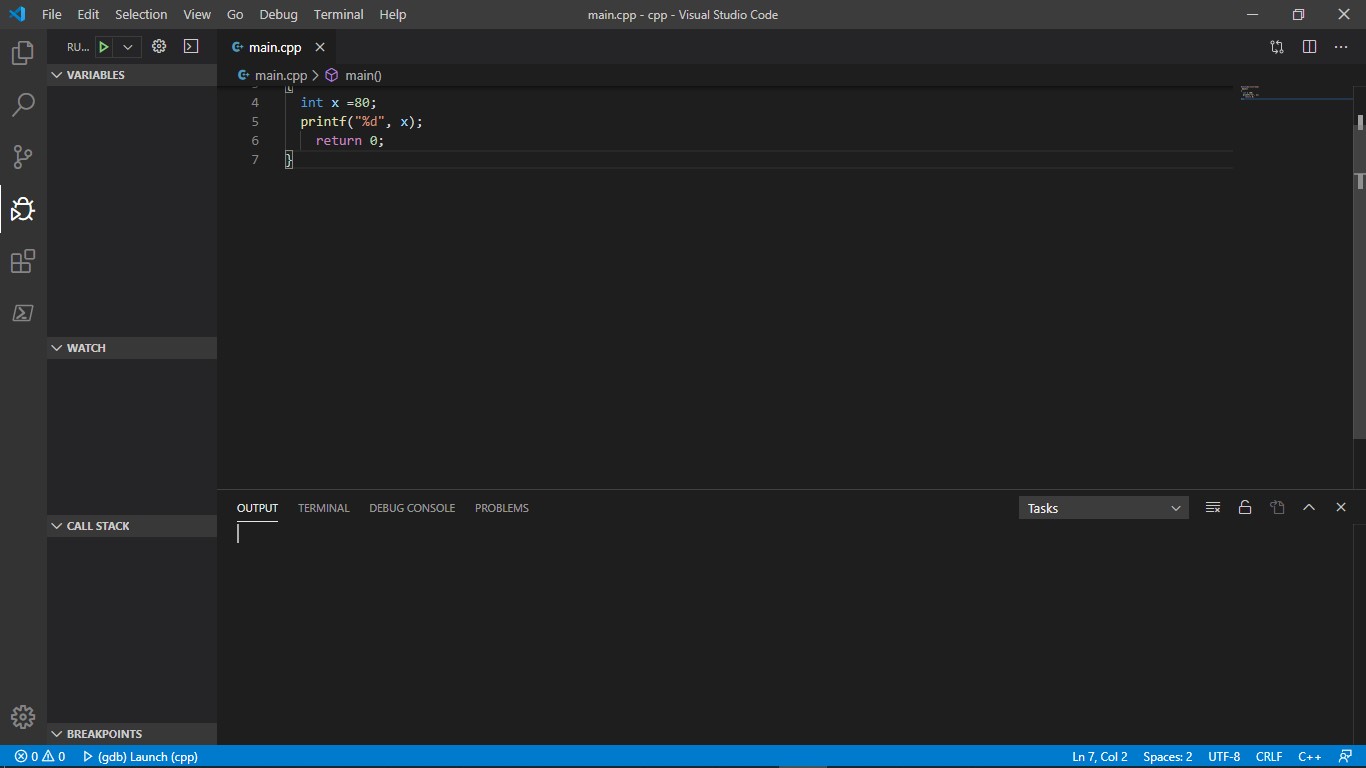Image resolution: width=1366 pixels, height=768 pixels.
Task: Toggle the output scroll lock
Action: (1245, 508)
